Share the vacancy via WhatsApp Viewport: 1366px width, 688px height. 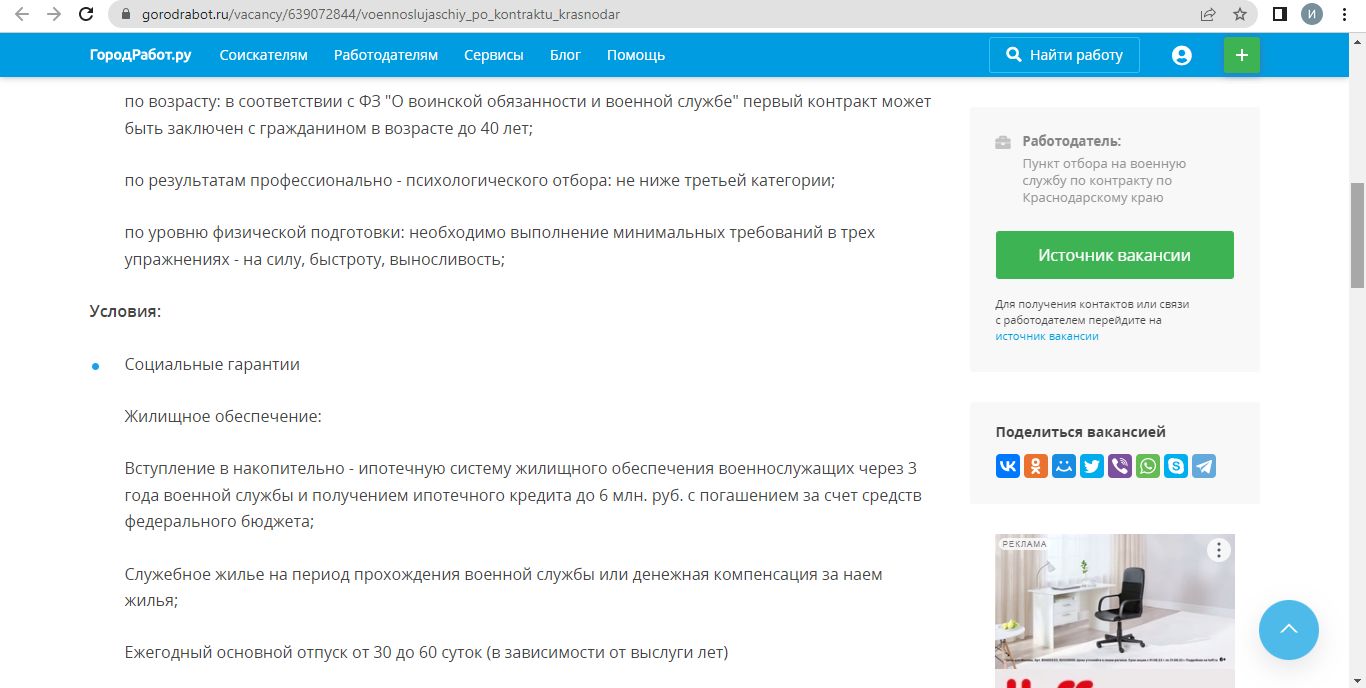pyautogui.click(x=1148, y=466)
